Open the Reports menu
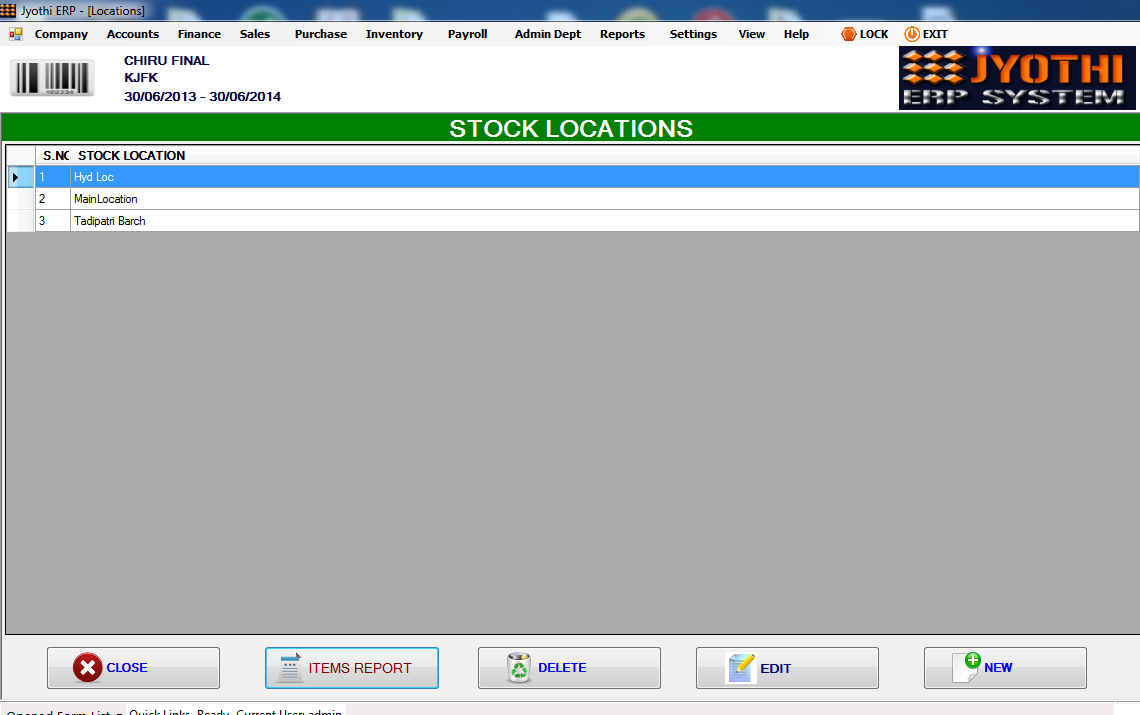 tap(622, 33)
